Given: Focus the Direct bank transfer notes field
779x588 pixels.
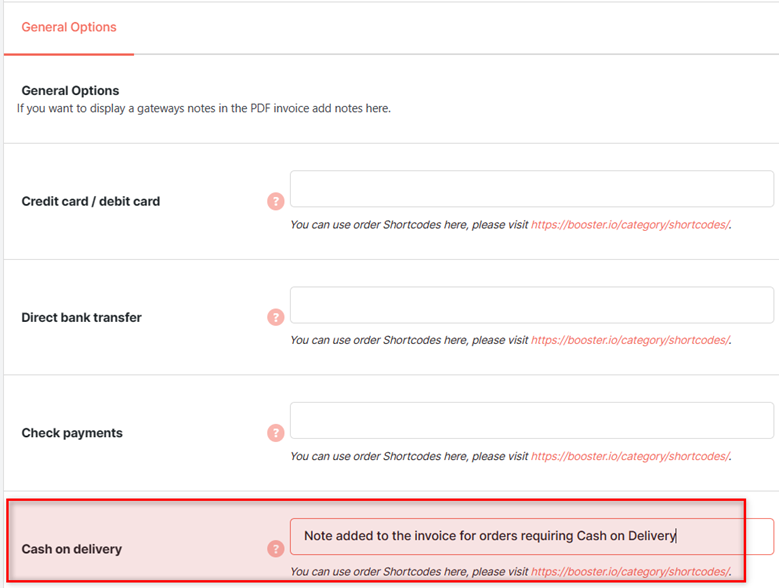Looking at the screenshot, I should [x=532, y=305].
